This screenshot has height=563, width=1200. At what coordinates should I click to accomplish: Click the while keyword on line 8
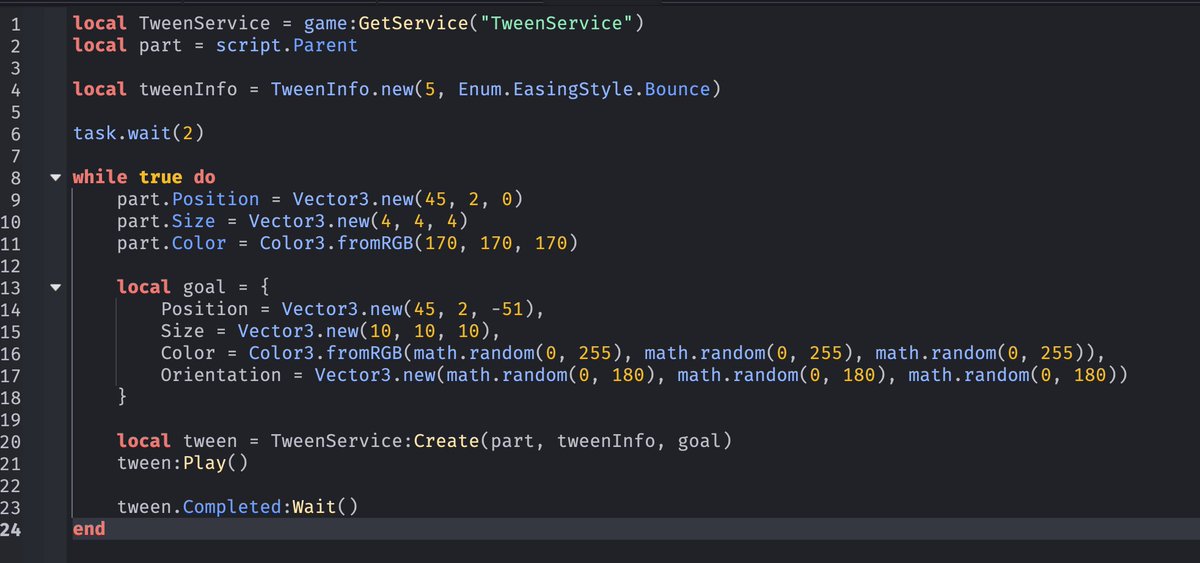[100, 177]
